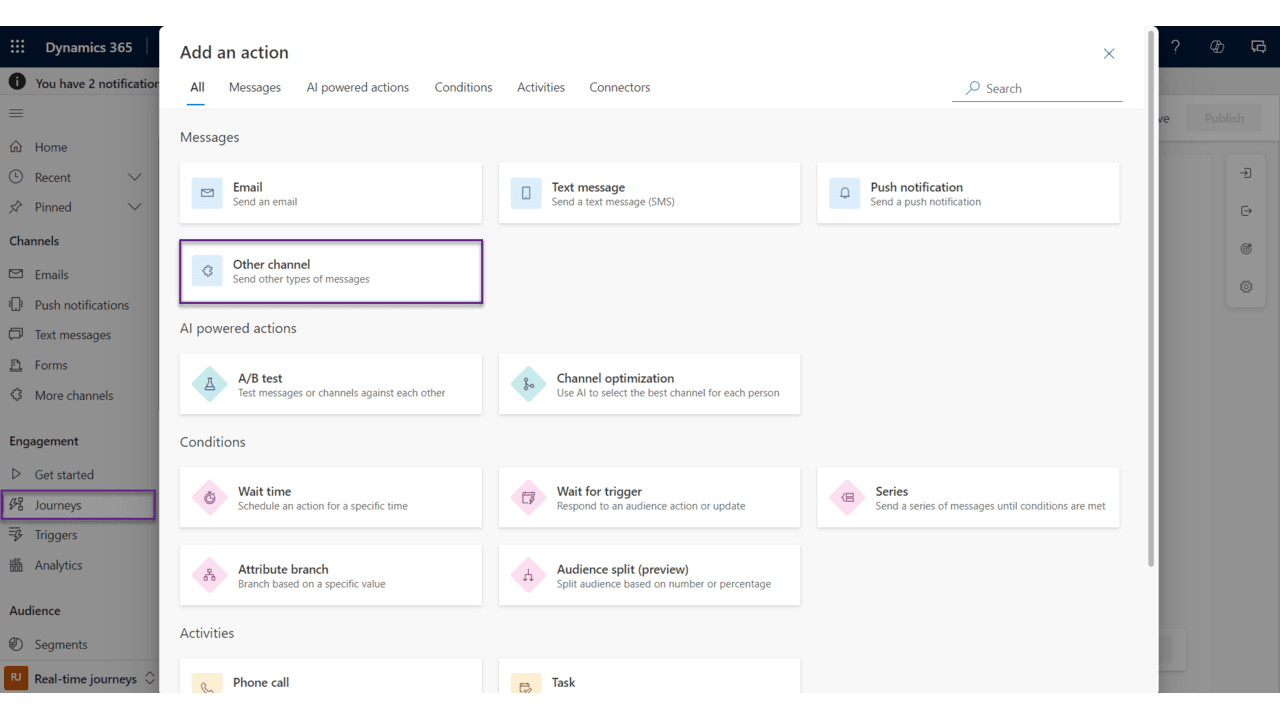
Task: Open Push notifications under Channels
Action: (80, 305)
